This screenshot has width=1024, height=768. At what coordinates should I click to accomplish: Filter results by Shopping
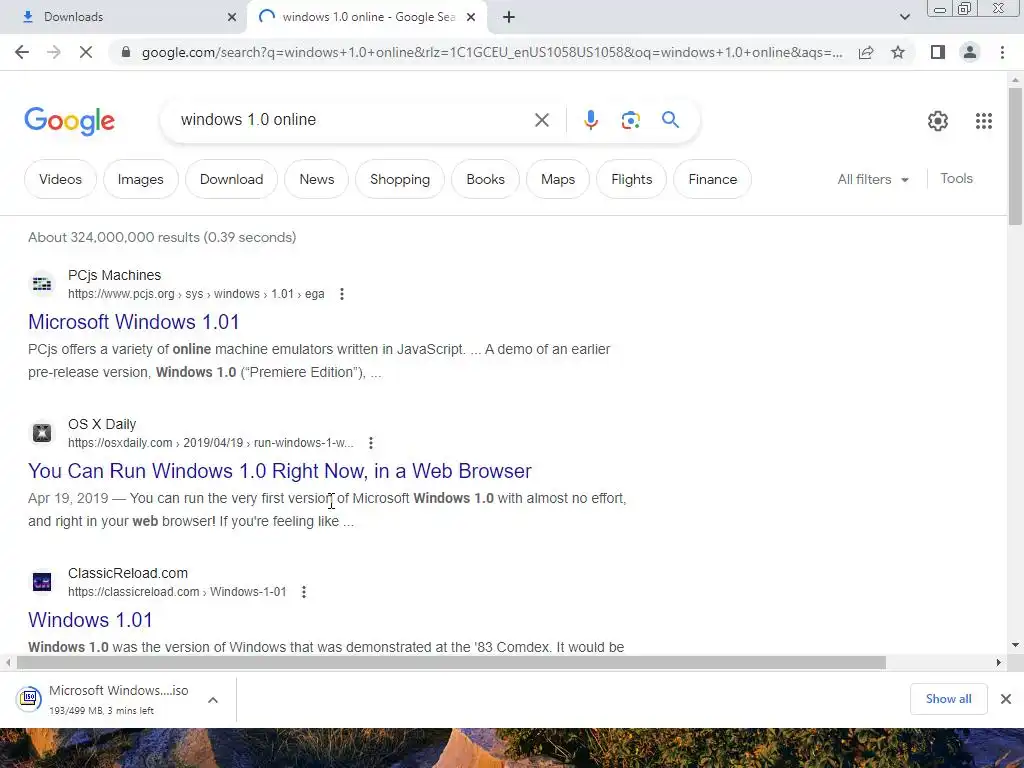(x=400, y=179)
